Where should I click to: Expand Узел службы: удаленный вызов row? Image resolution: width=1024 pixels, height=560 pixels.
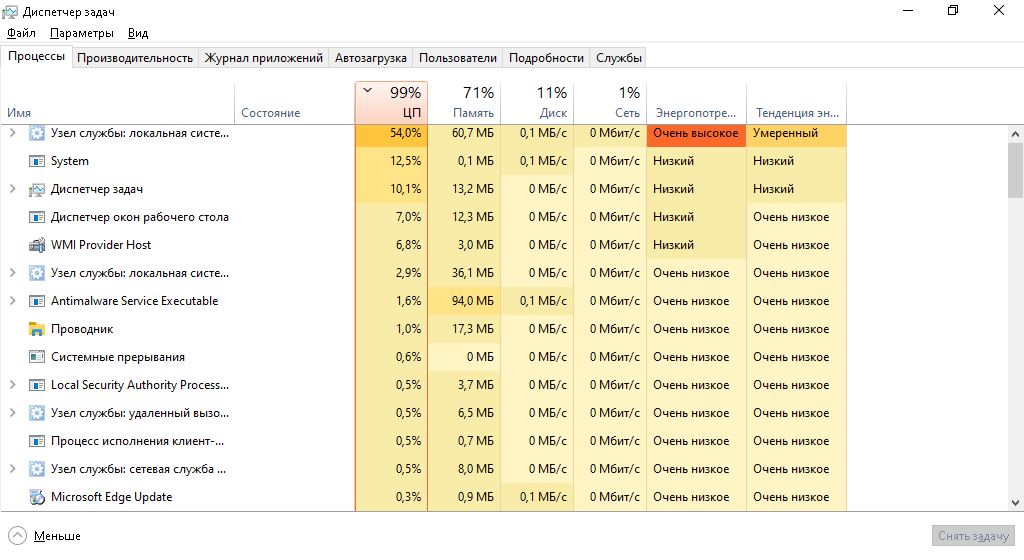(12, 413)
